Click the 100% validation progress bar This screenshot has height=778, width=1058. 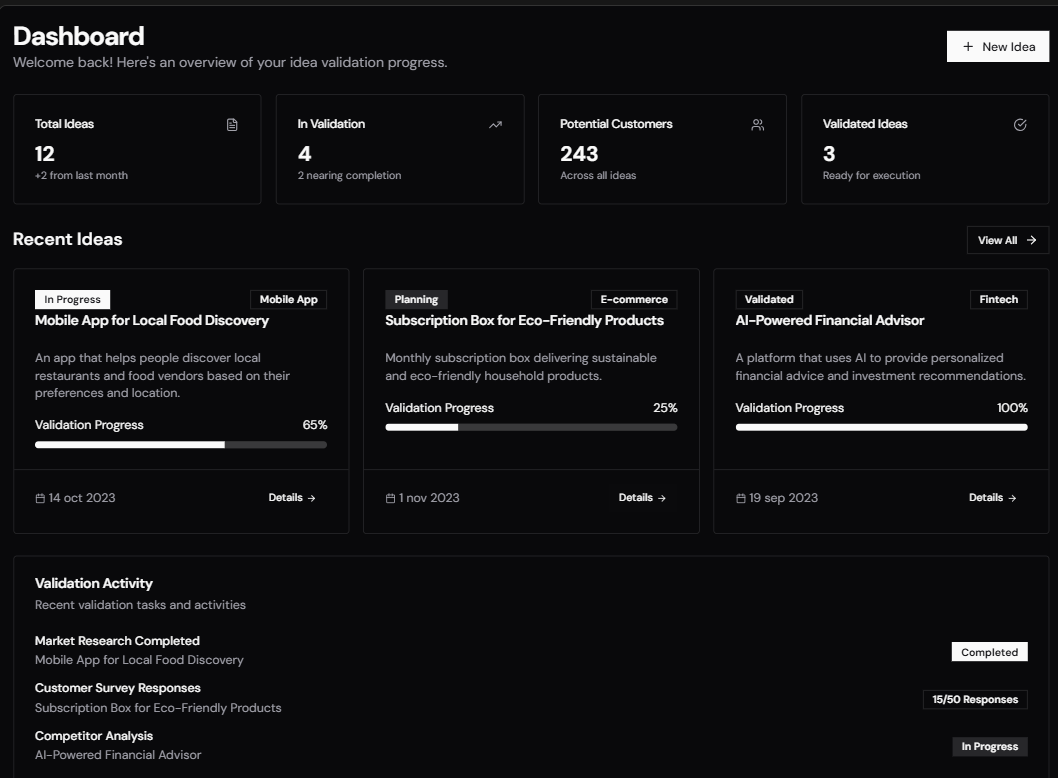(x=881, y=427)
